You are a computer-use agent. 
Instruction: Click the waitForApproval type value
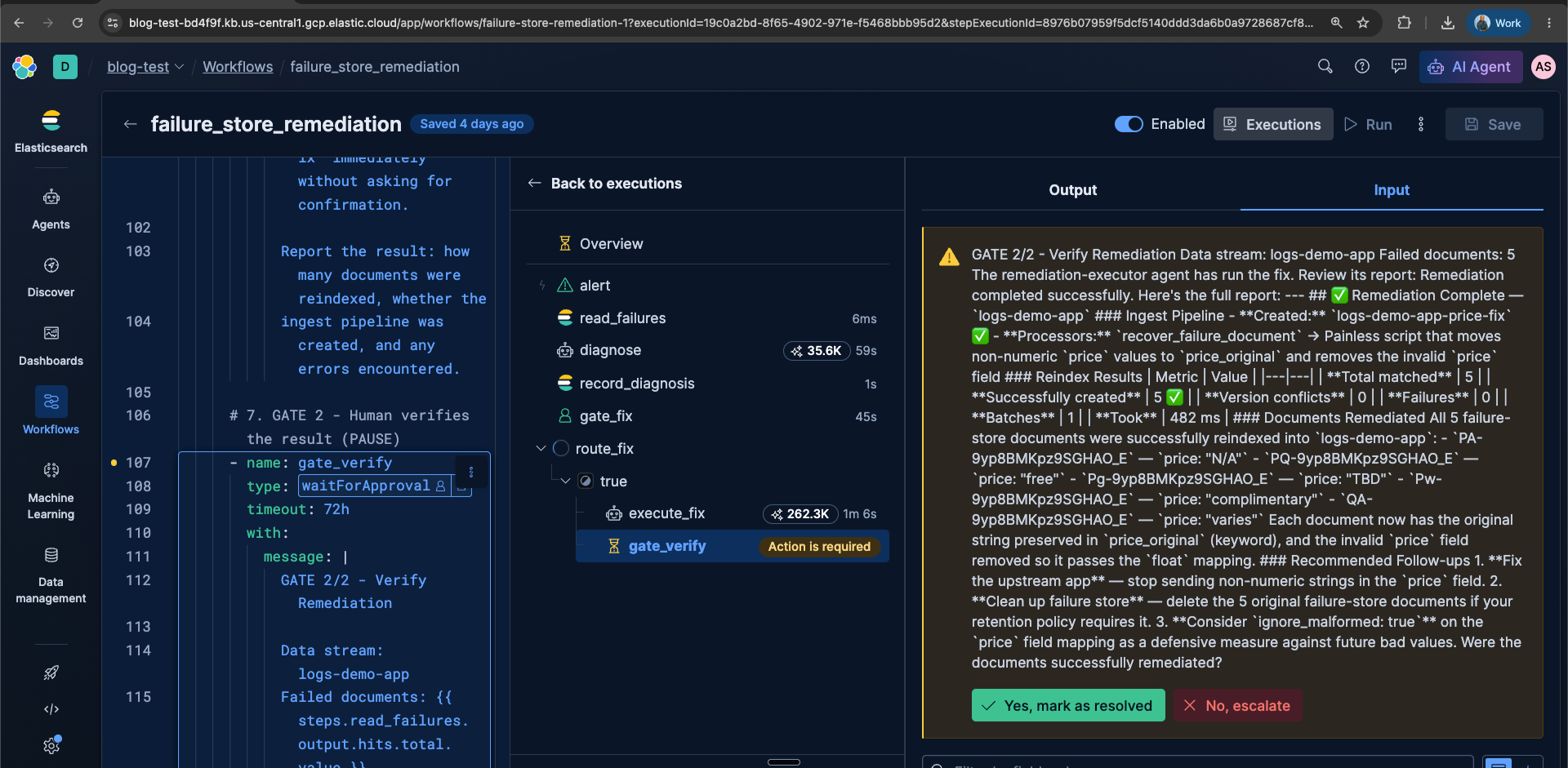click(365, 486)
